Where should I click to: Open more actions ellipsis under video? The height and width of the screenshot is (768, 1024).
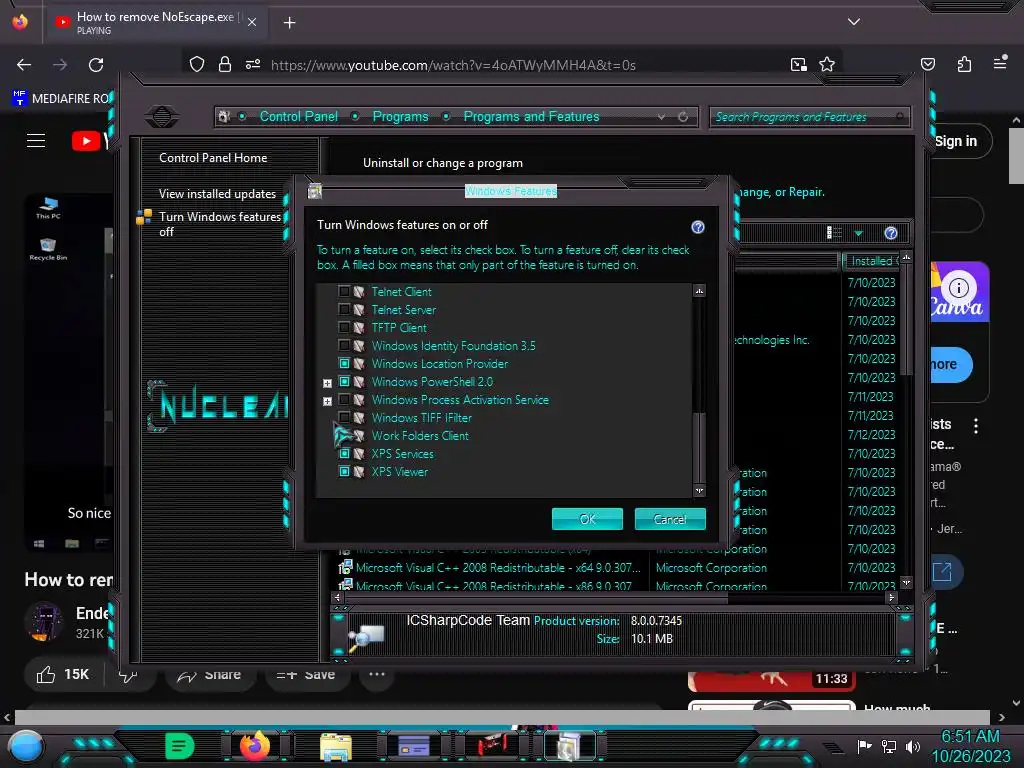pos(377,674)
